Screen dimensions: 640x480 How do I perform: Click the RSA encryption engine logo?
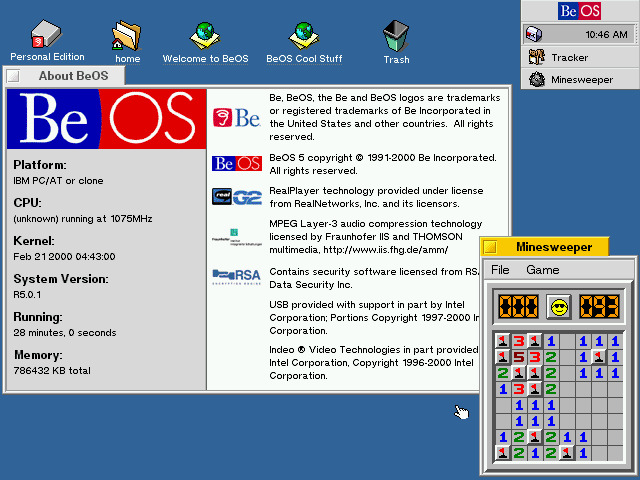point(236,276)
